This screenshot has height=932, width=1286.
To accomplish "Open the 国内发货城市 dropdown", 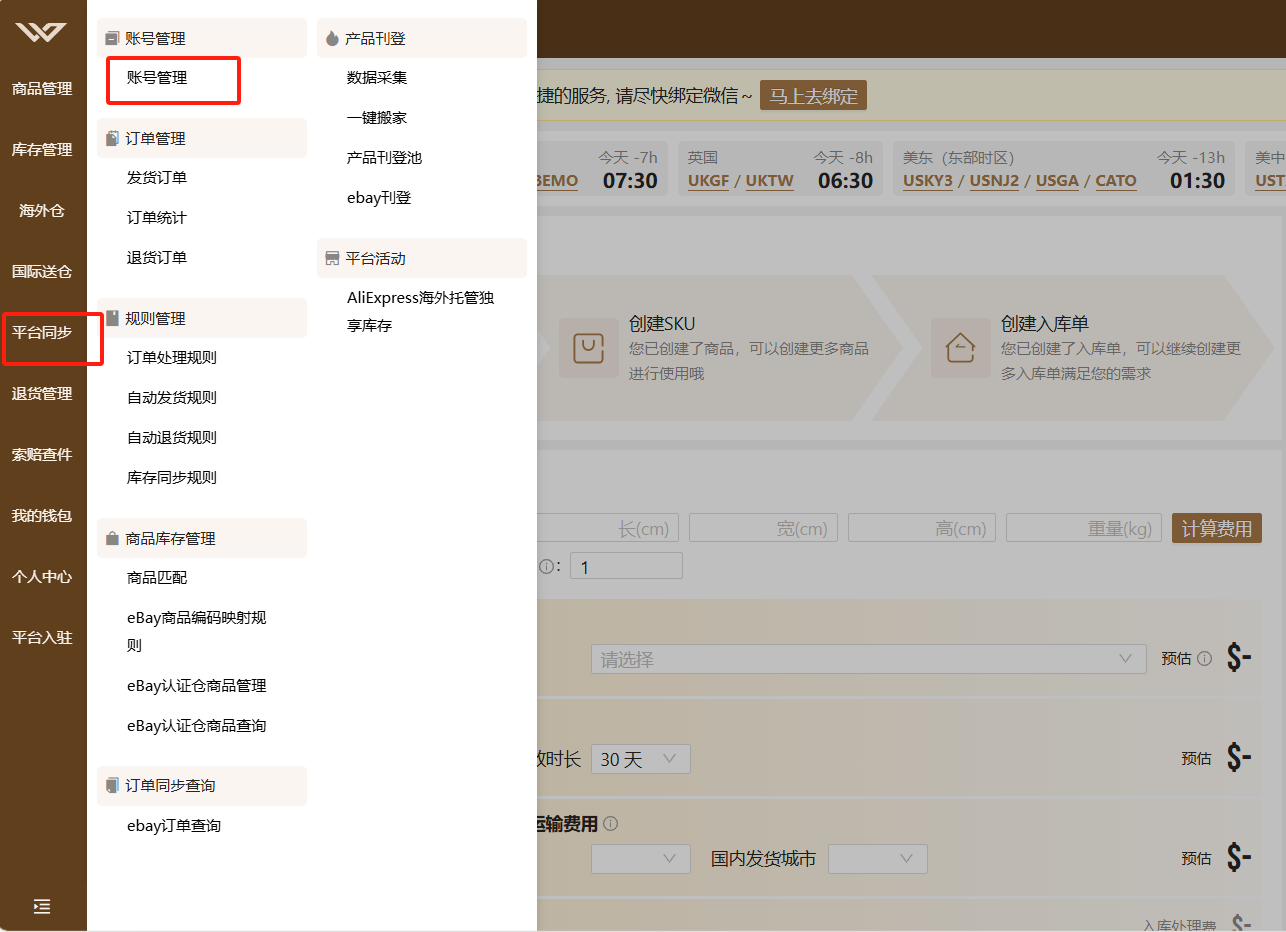I will click(878, 859).
